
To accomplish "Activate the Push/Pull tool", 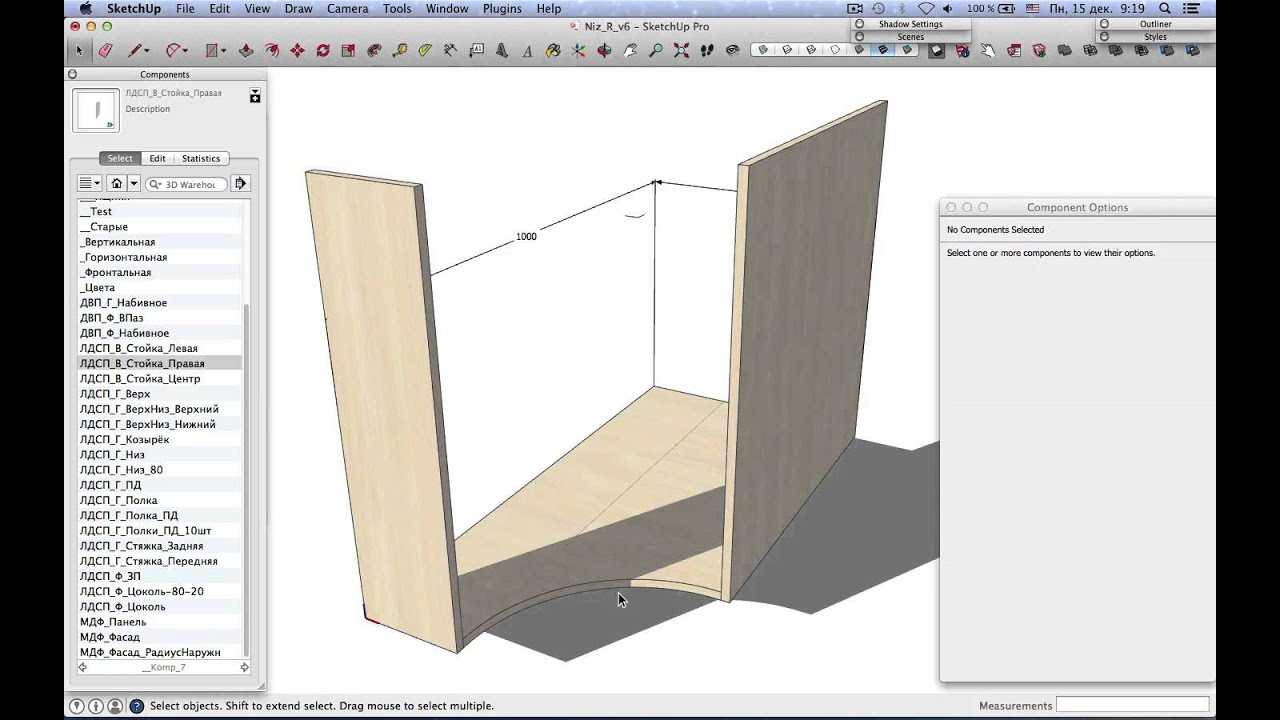I will pos(247,50).
